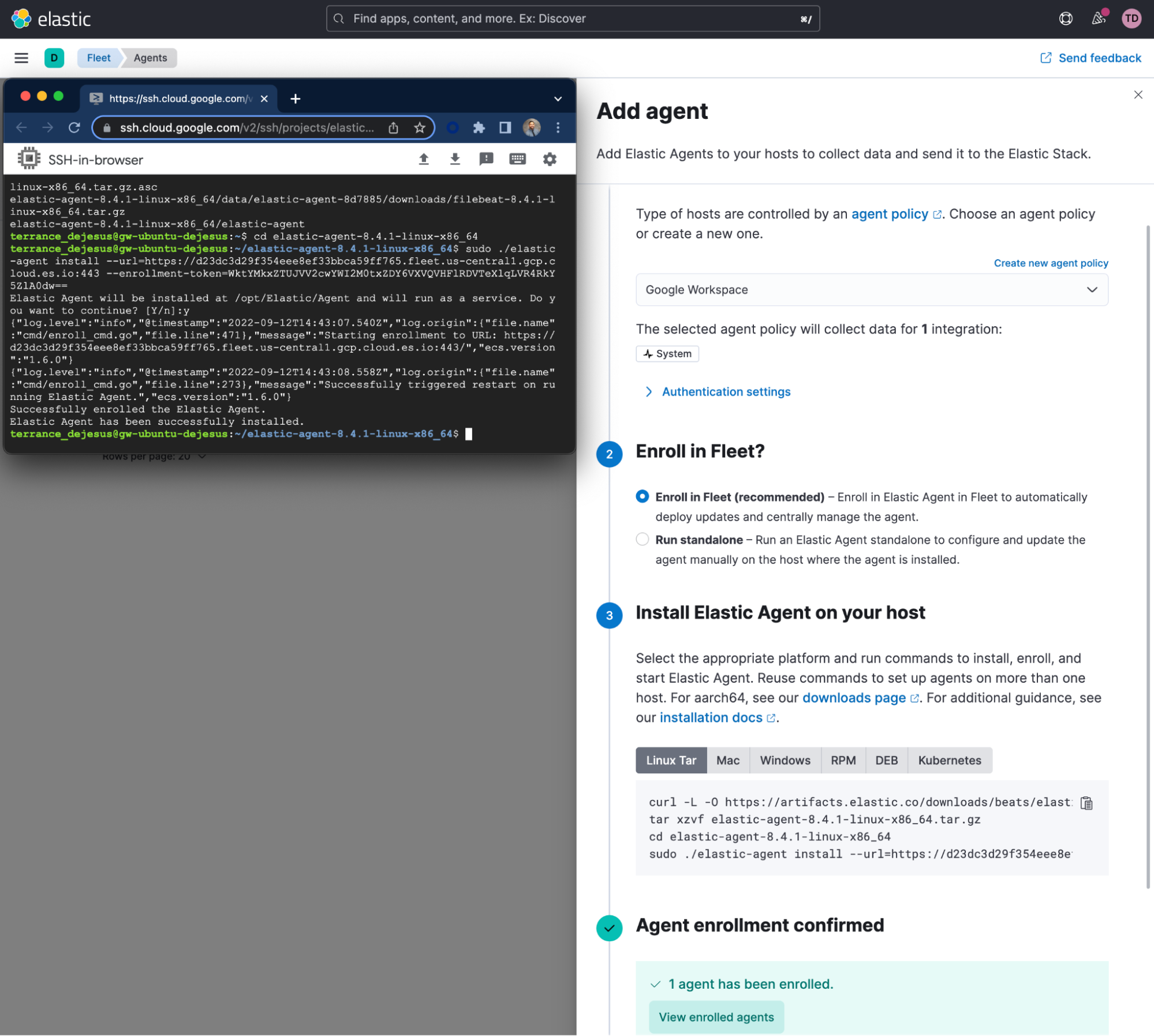Click the View enrolled agents button
Screen dimensions: 1154x1036
click(716, 1018)
